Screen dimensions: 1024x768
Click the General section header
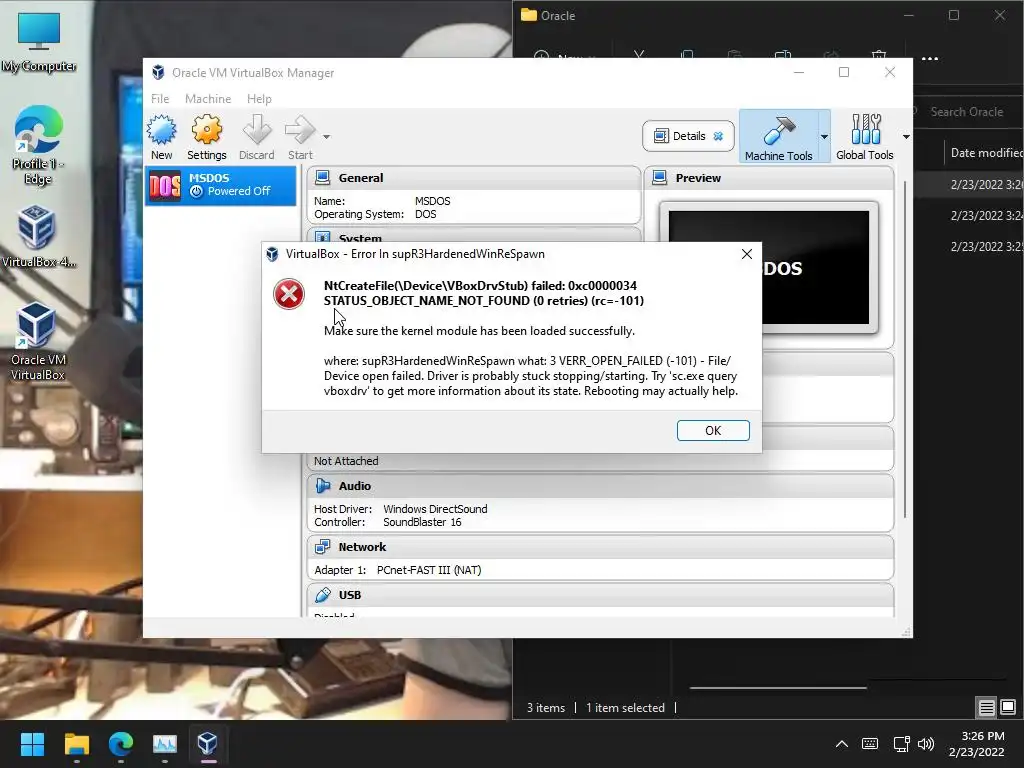[473, 178]
